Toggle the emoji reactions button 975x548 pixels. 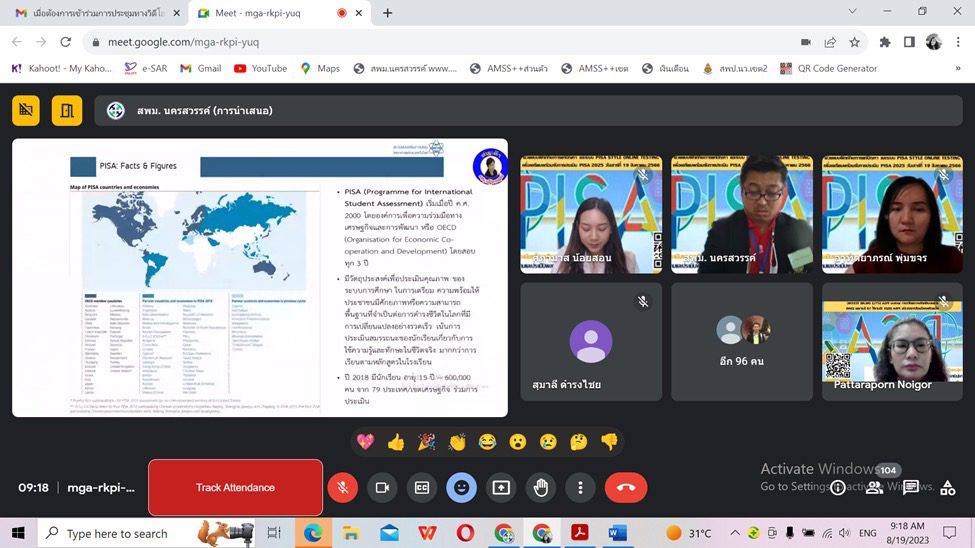pyautogui.click(x=461, y=488)
